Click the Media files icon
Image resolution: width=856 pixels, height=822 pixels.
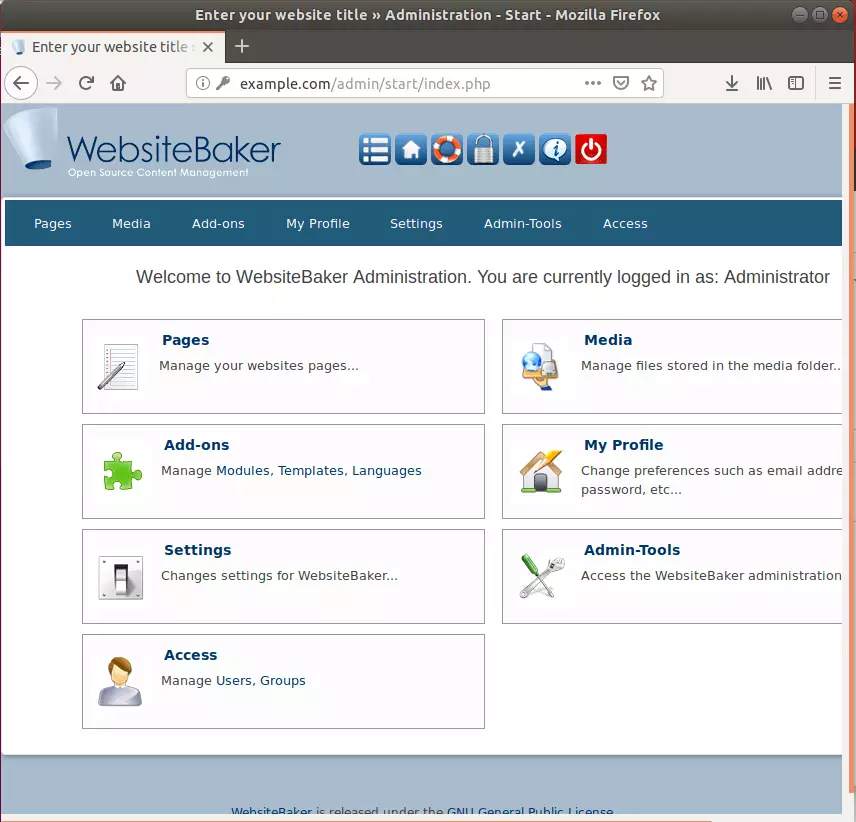click(539, 366)
